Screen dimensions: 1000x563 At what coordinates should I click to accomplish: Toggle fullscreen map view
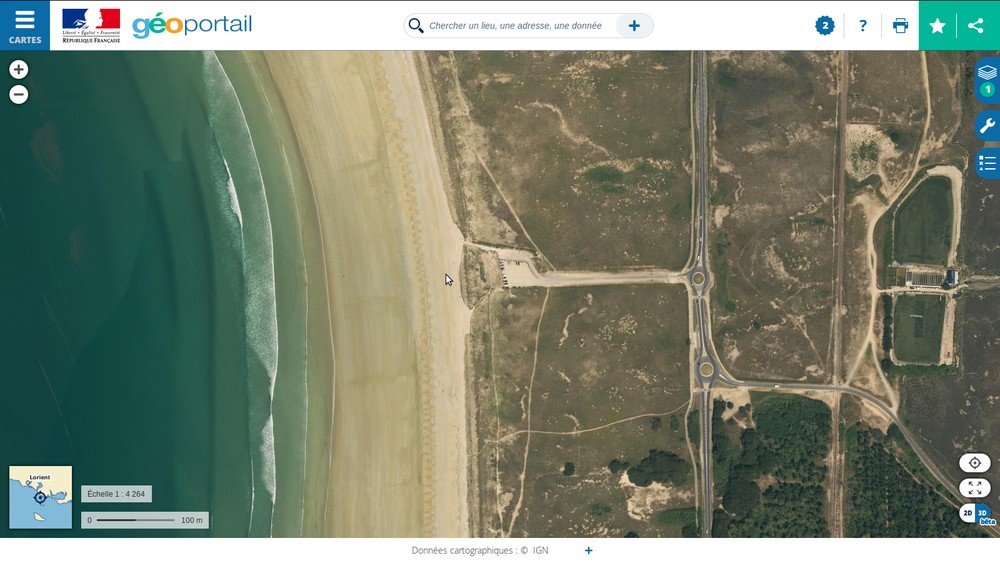(974, 488)
